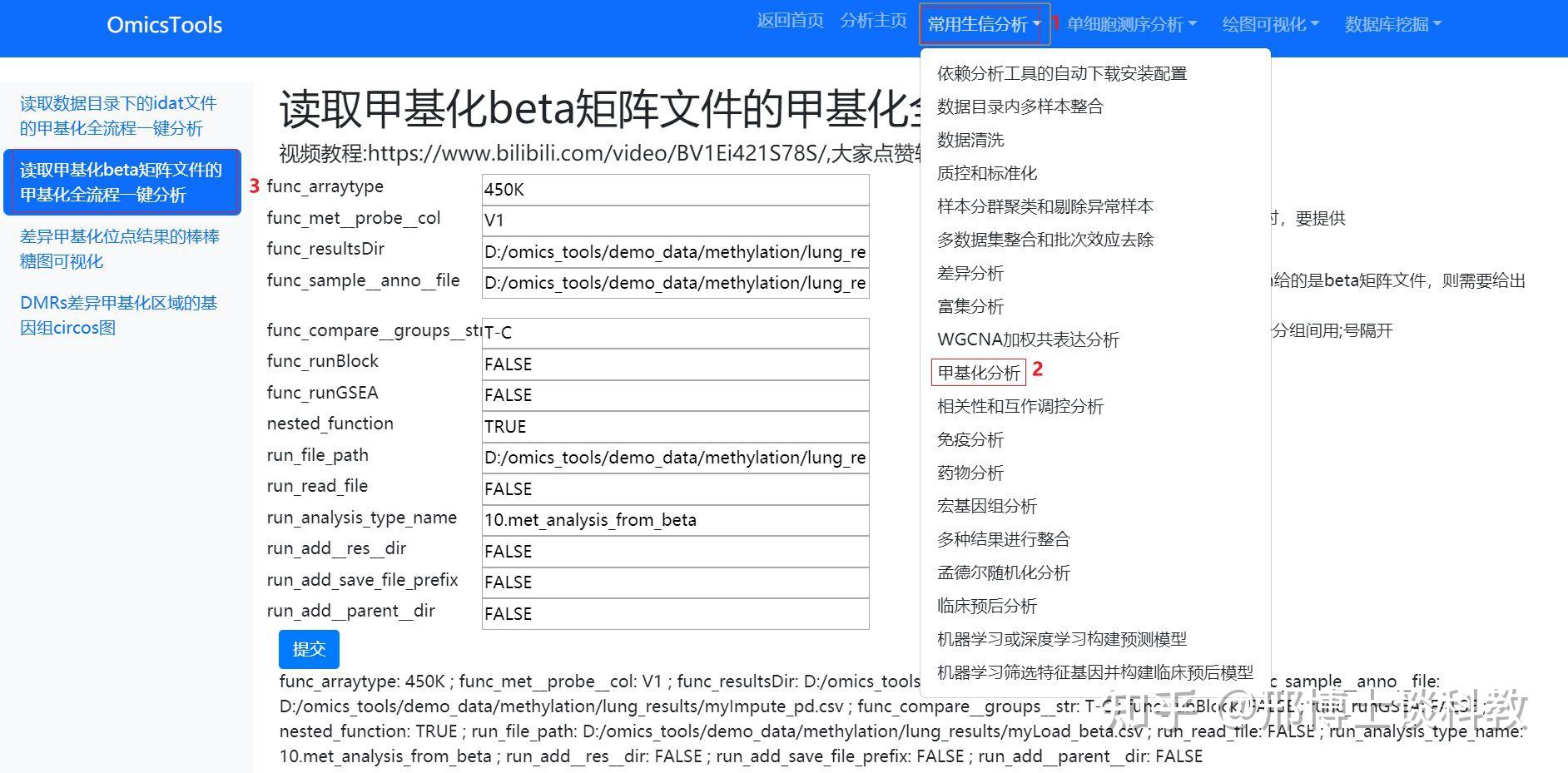Choose 数据清洗 from the dropdown list
Screen dimensions: 1568x773
(970, 140)
